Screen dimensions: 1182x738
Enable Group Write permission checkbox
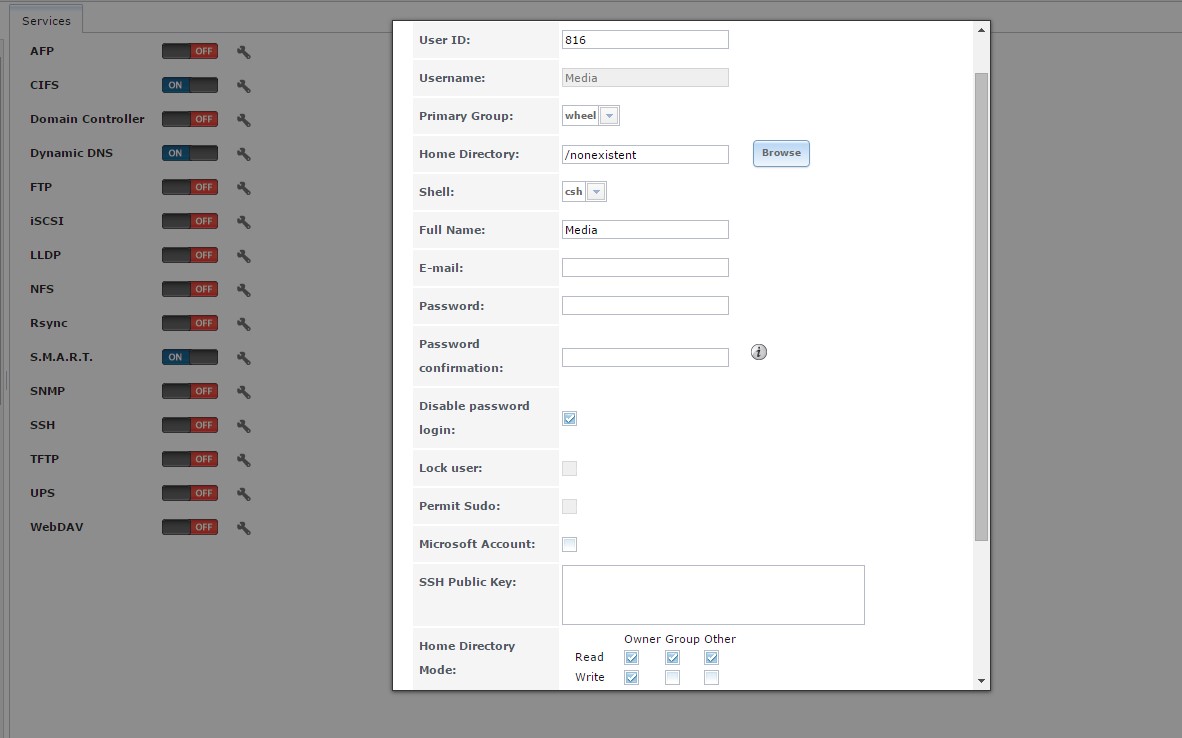pyautogui.click(x=672, y=678)
